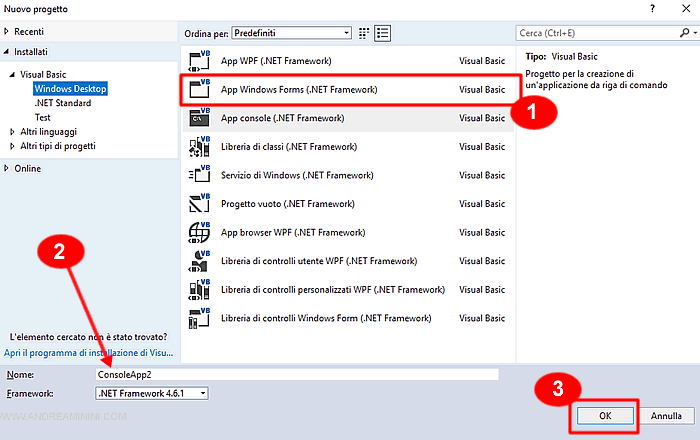Viewport: 700px width, 440px height.
Task: Choose the App browser WPF icon
Action: tap(196, 233)
